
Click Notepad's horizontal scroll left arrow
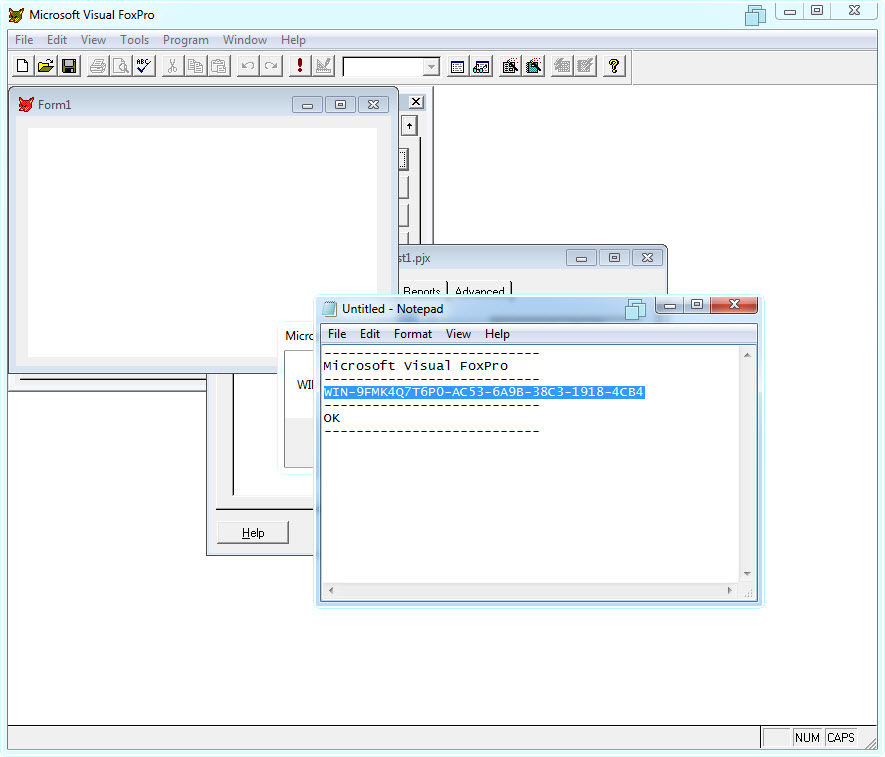[x=331, y=590]
